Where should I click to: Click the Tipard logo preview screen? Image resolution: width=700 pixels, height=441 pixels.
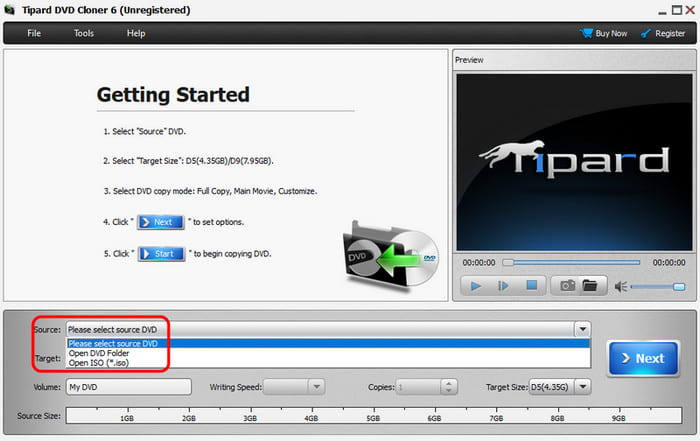(x=574, y=162)
